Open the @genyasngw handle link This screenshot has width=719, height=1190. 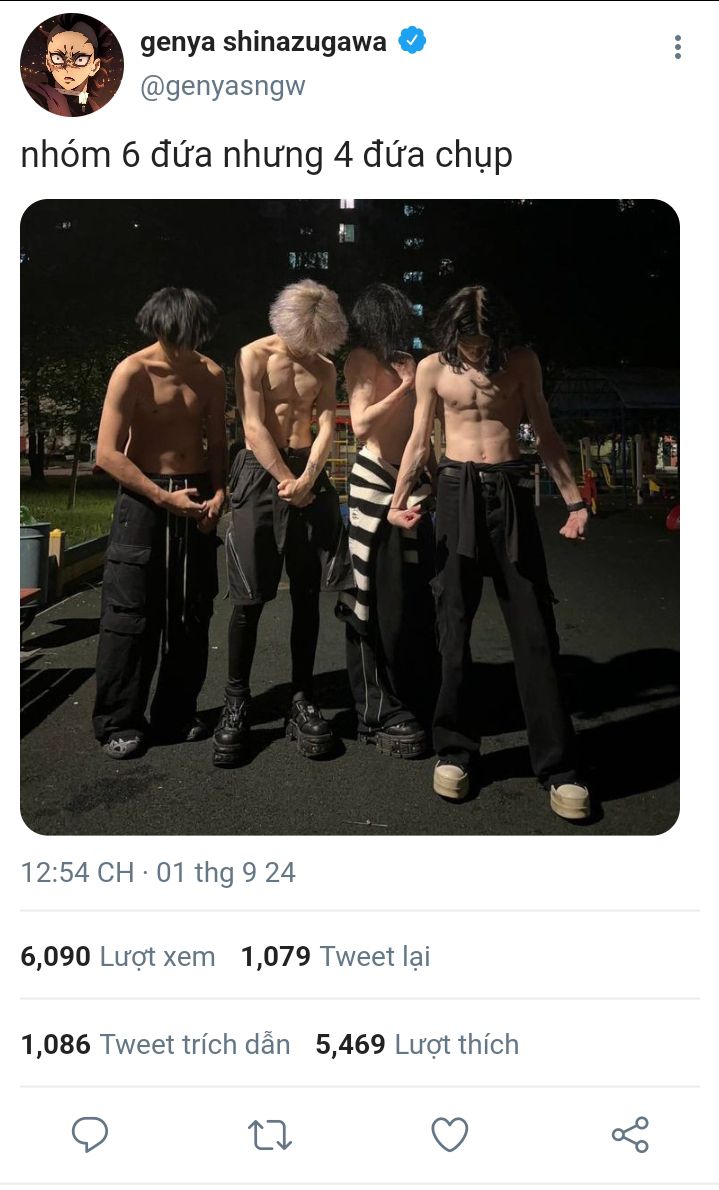pyautogui.click(x=222, y=87)
